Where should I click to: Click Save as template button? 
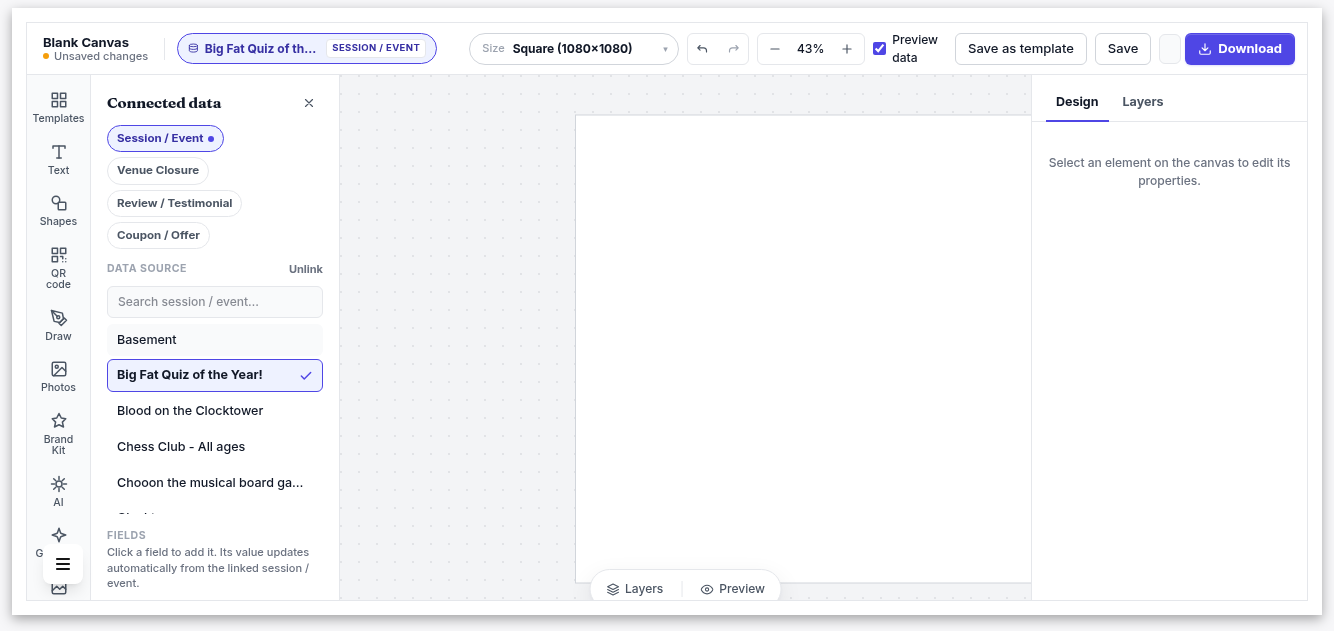click(x=1021, y=49)
